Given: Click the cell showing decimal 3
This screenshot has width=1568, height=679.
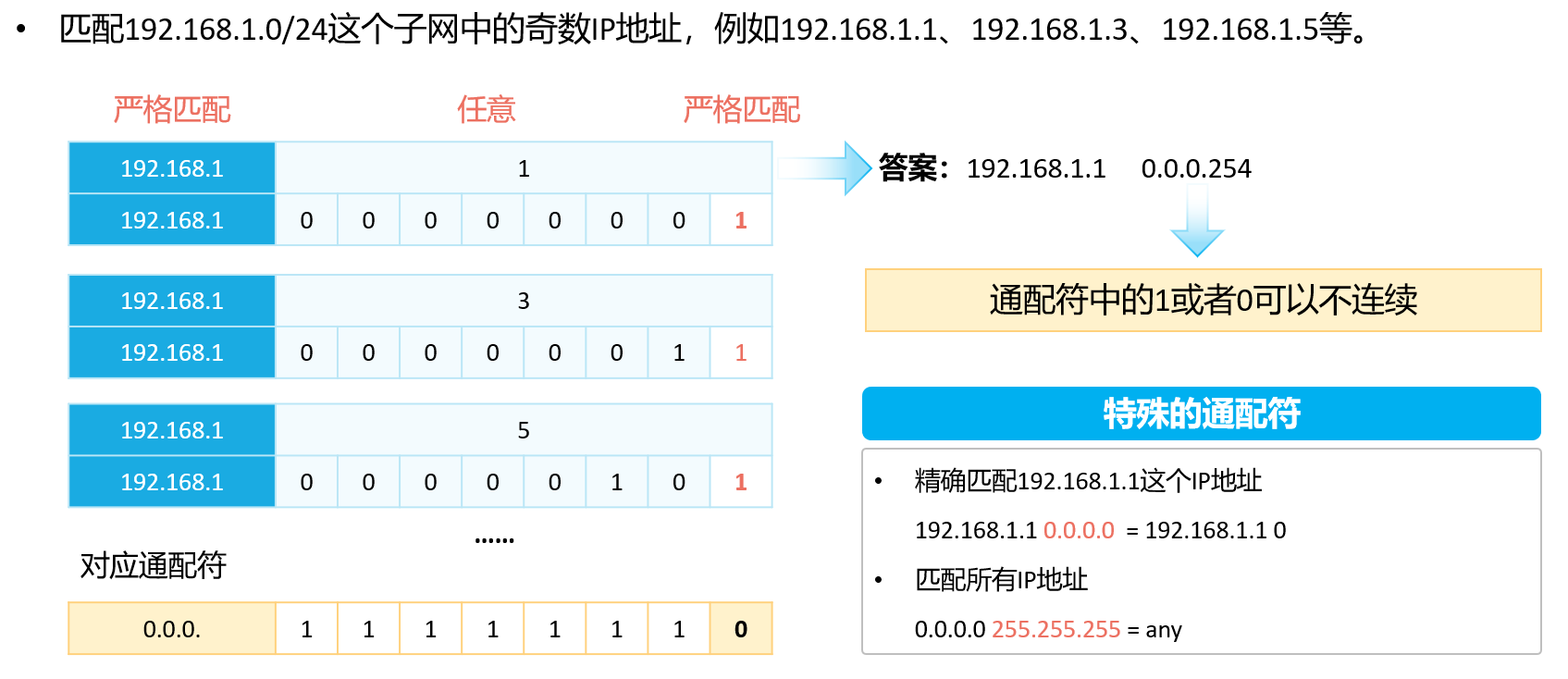Looking at the screenshot, I should pyautogui.click(x=524, y=301).
